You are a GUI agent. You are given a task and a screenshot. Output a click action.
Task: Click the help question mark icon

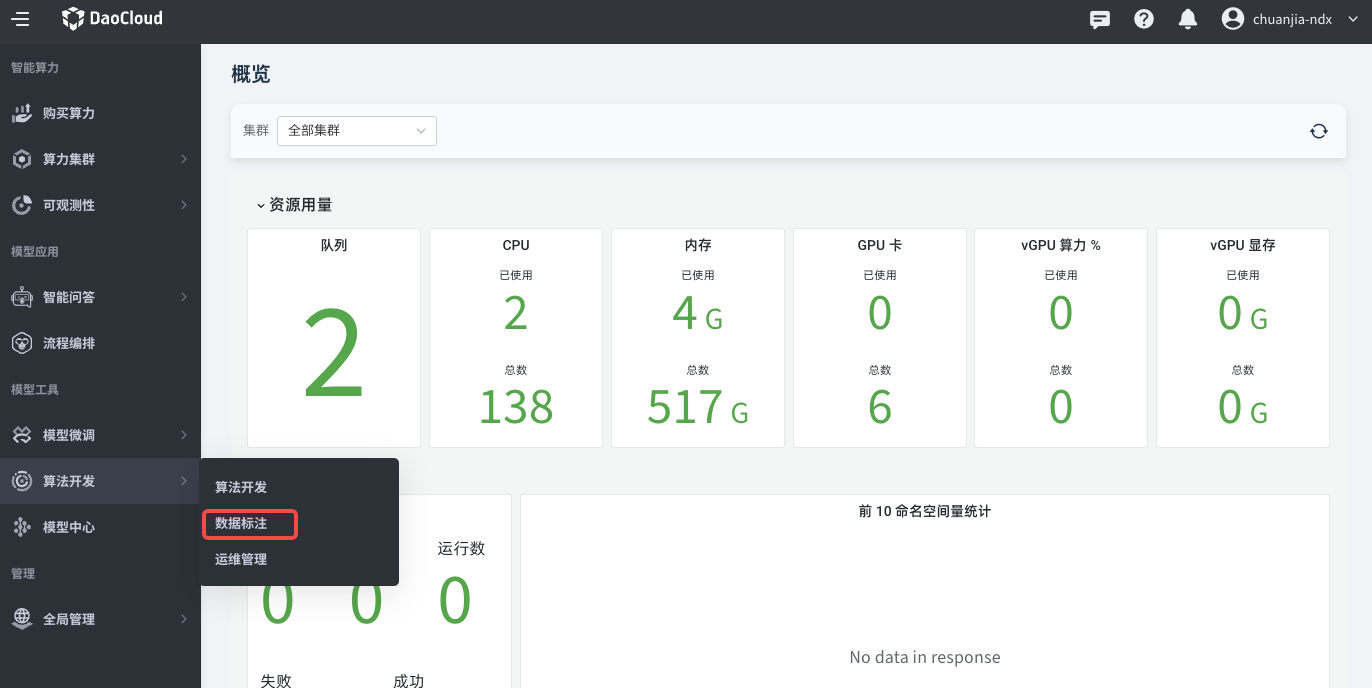coord(1144,19)
